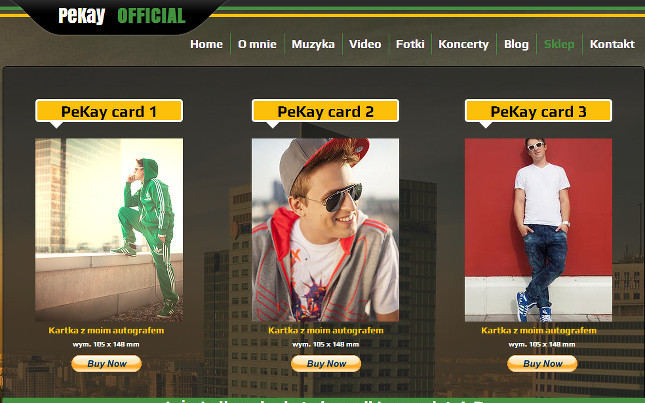Select the Video menu item
This screenshot has height=403, width=645.
365,44
